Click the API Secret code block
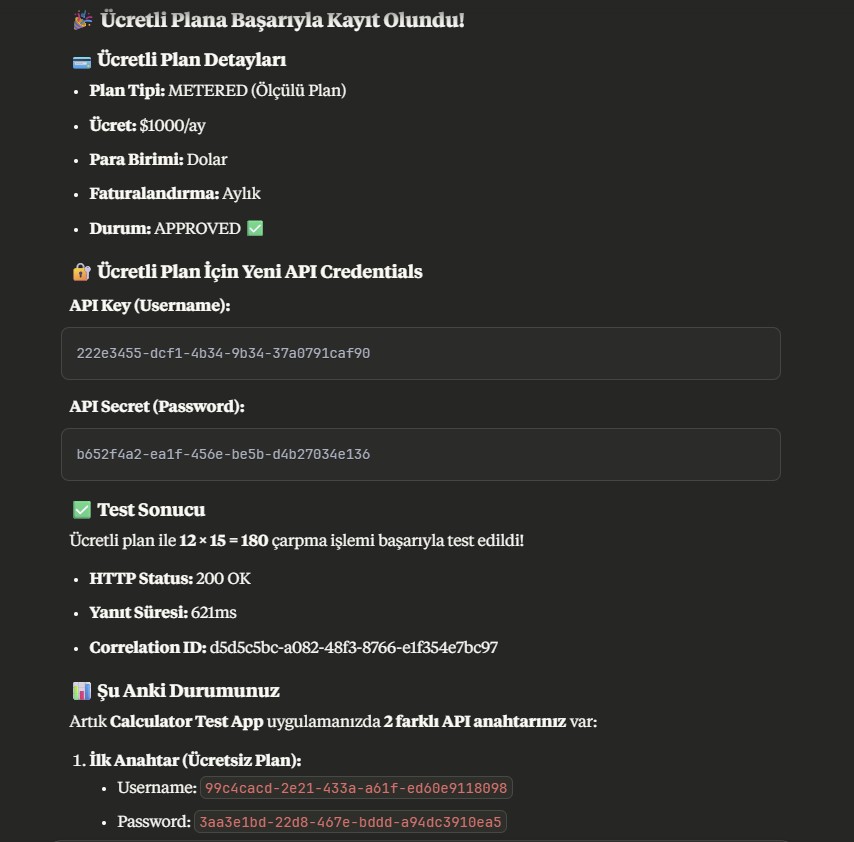Image resolution: width=854 pixels, height=842 pixels. click(420, 454)
